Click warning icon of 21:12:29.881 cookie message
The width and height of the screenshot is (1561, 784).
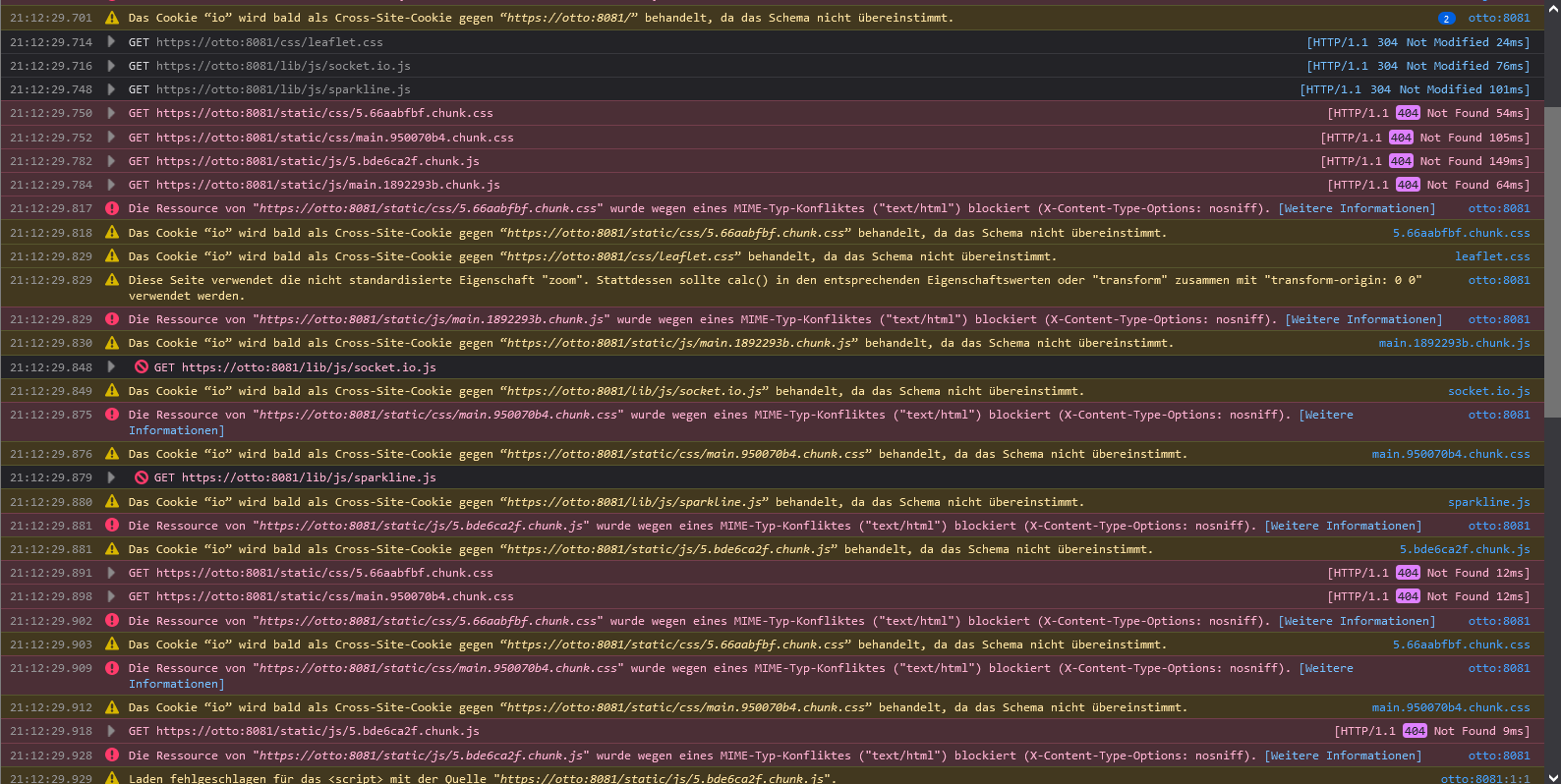[x=112, y=549]
